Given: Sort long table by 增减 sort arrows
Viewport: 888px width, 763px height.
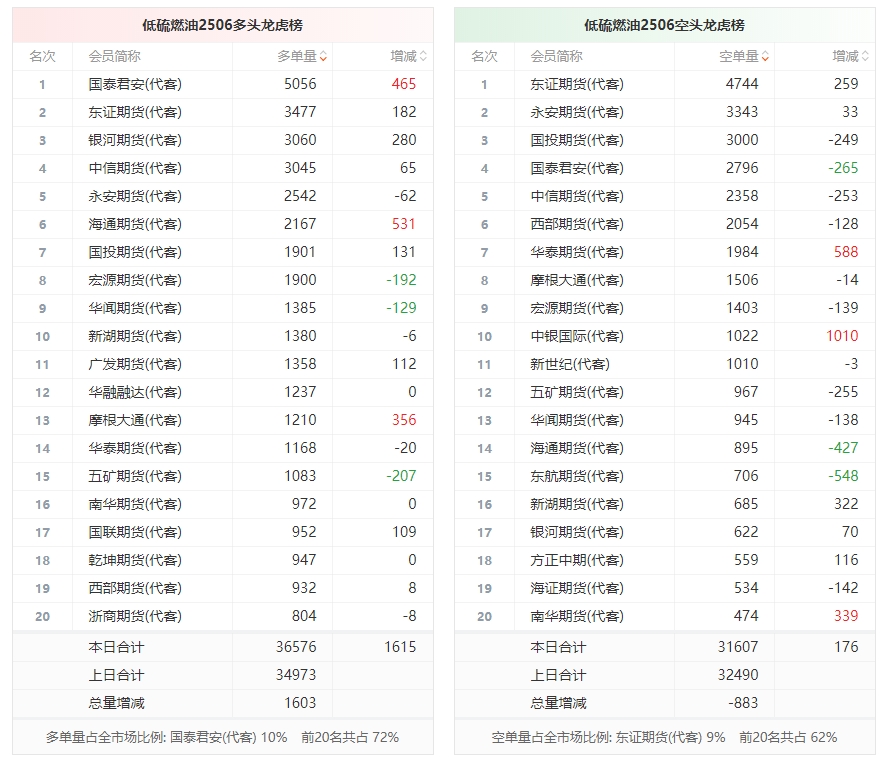Looking at the screenshot, I should 423,56.
